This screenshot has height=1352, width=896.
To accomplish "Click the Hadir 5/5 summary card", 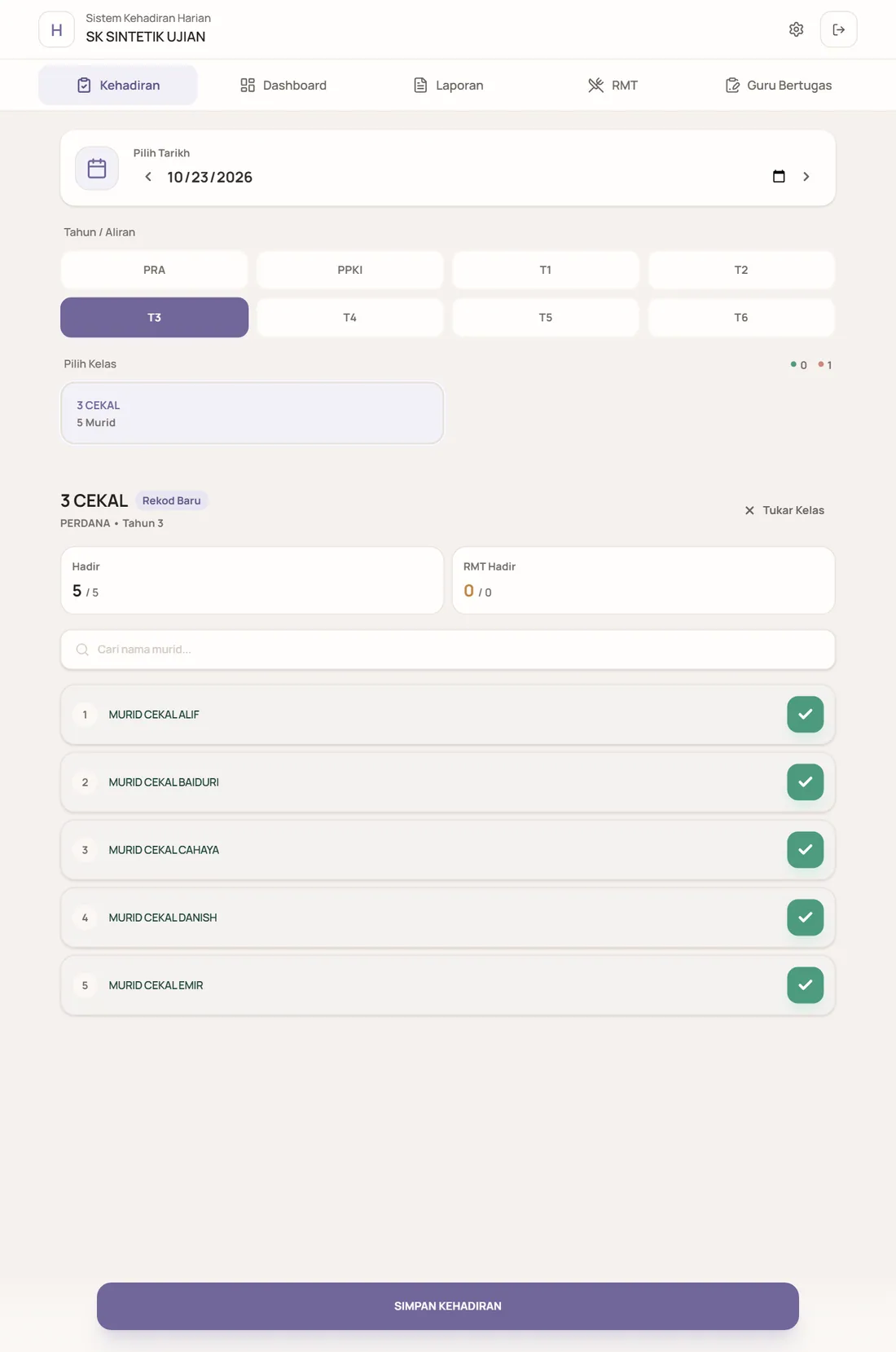I will pos(253,580).
